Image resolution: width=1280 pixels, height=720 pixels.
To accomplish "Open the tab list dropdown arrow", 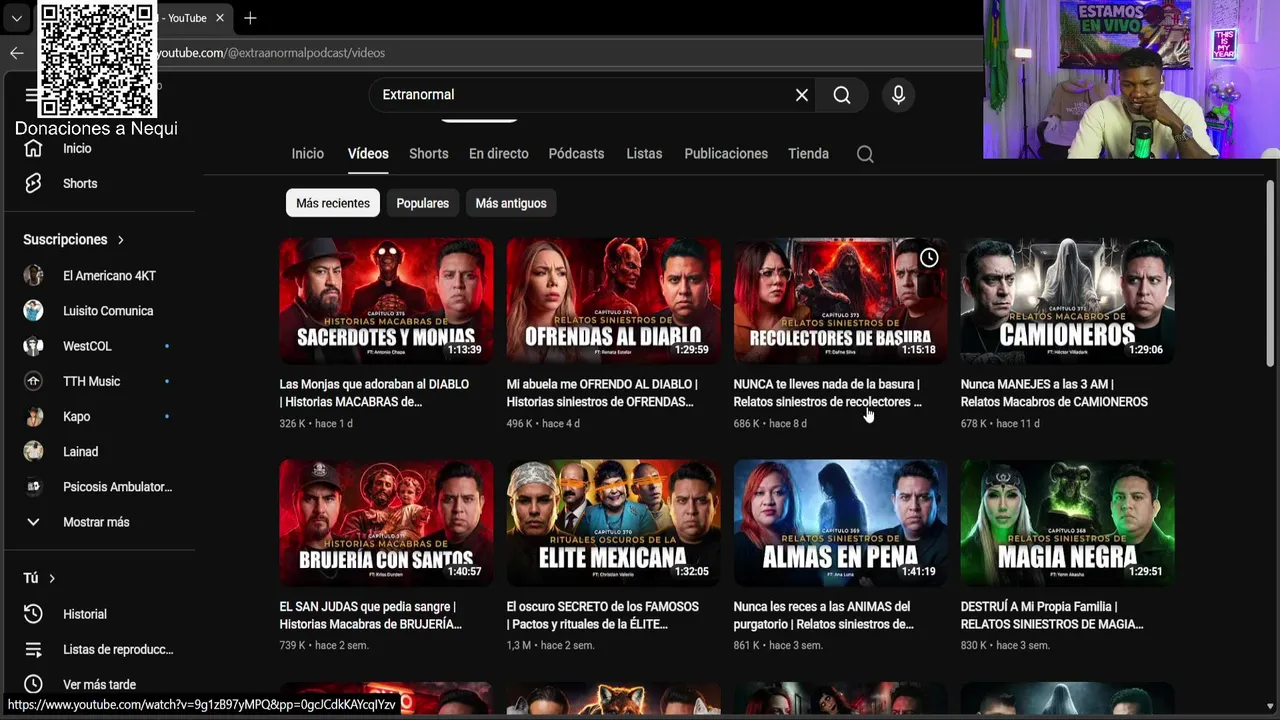I will pos(17,18).
